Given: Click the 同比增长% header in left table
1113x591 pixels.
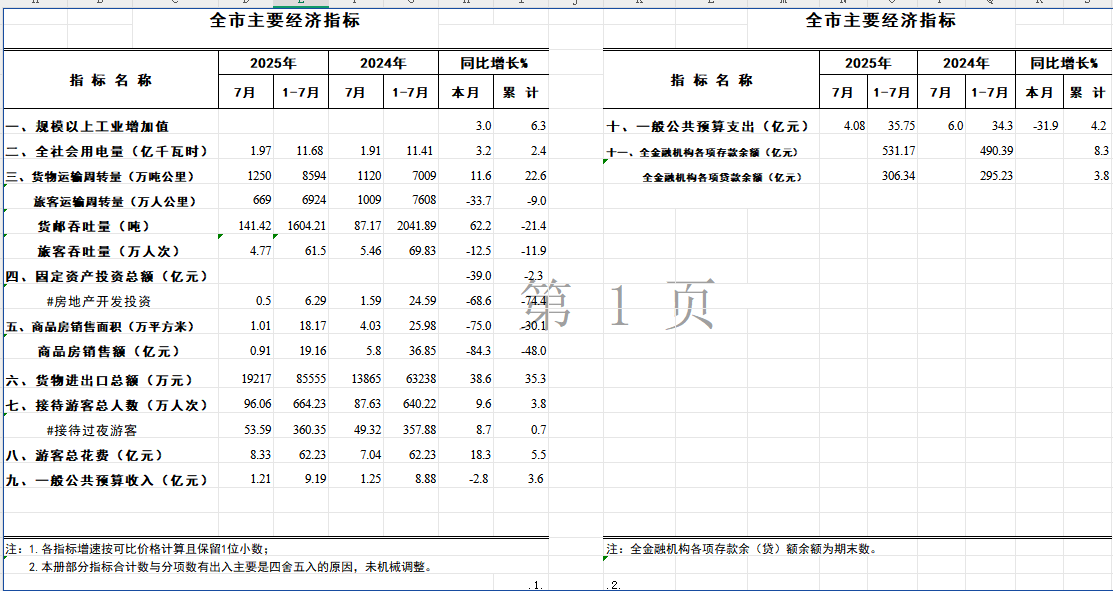Looking at the screenshot, I should (494, 63).
